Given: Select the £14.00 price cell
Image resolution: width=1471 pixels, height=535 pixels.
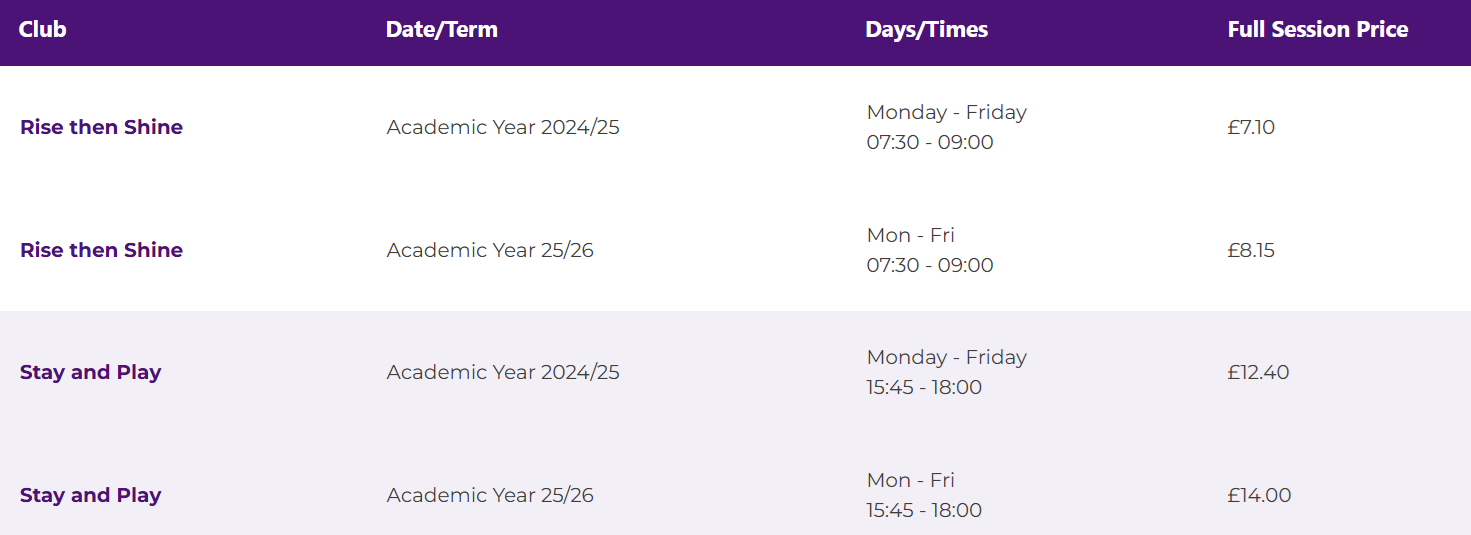Looking at the screenshot, I should click(x=1259, y=495).
